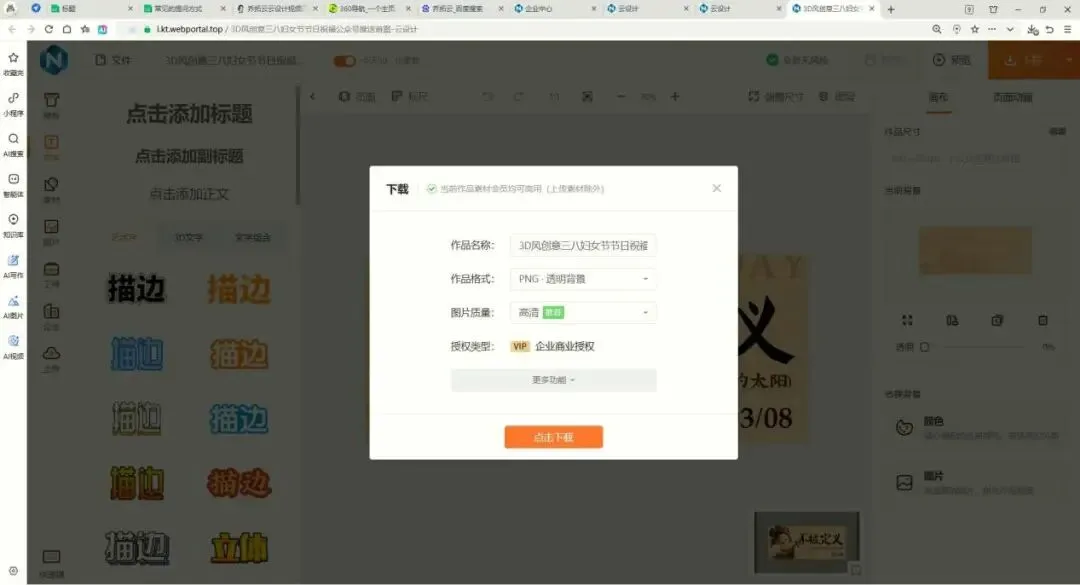Image resolution: width=1080 pixels, height=585 pixels.
Task: Switch to the 文字组合 tab
Action: (253, 237)
